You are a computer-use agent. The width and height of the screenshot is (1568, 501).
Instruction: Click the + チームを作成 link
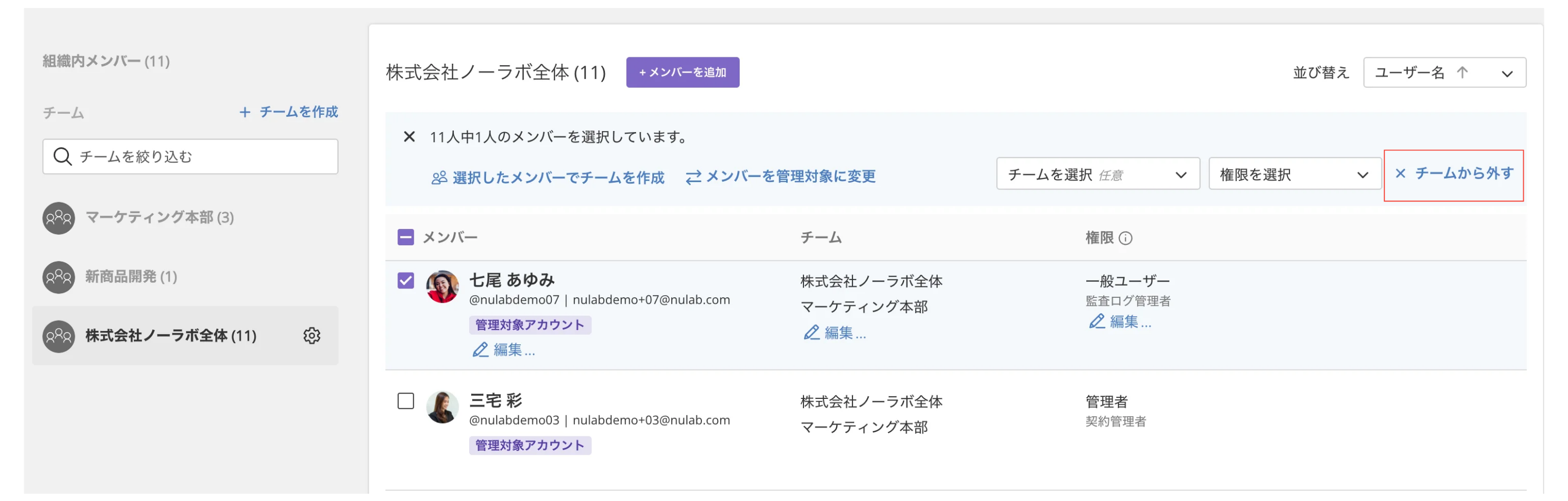pos(289,112)
